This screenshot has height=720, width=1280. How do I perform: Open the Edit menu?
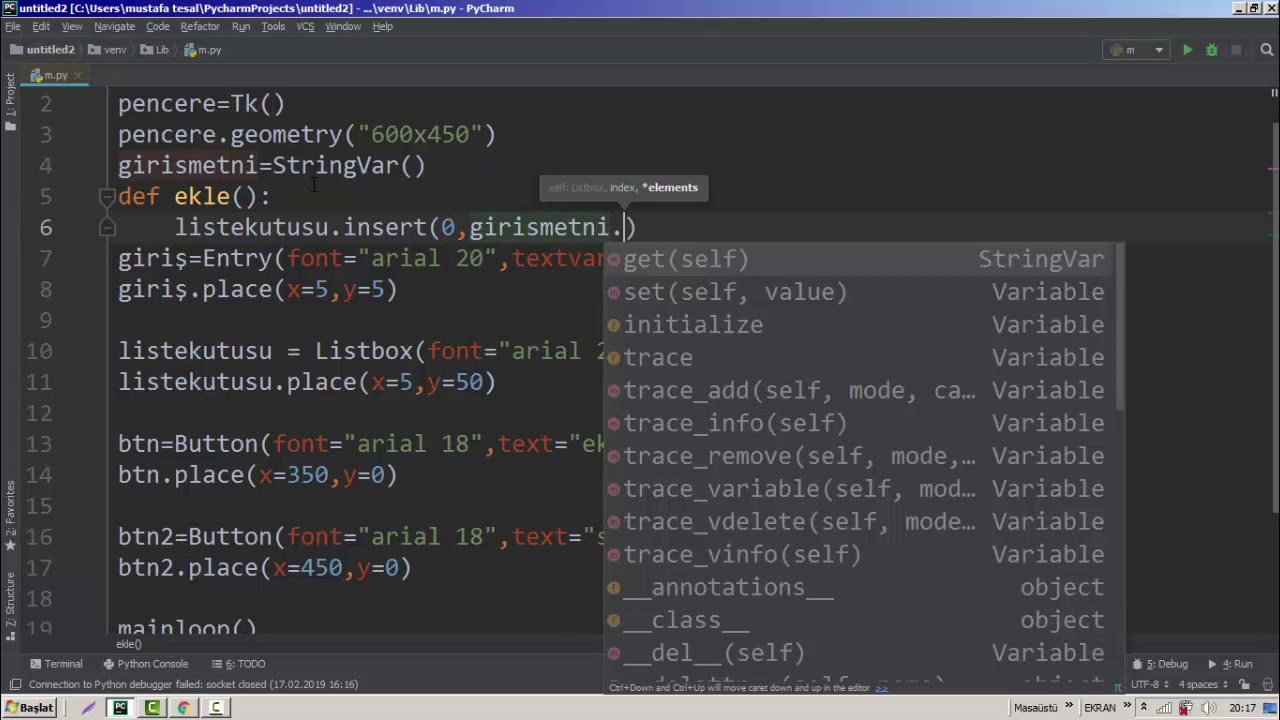[41, 26]
